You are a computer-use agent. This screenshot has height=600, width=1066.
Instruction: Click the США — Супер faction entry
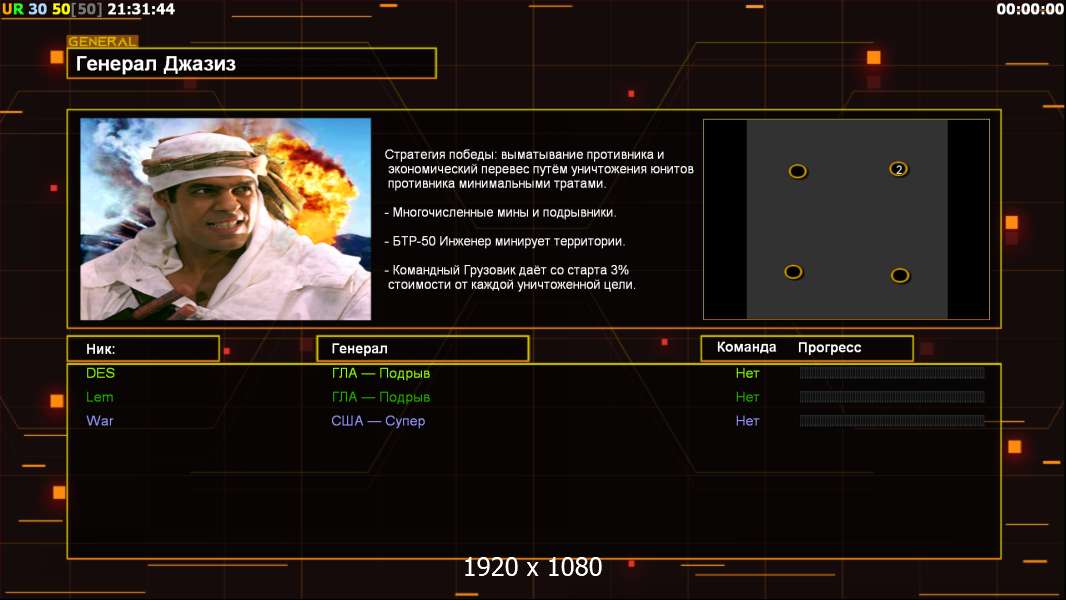pos(378,421)
